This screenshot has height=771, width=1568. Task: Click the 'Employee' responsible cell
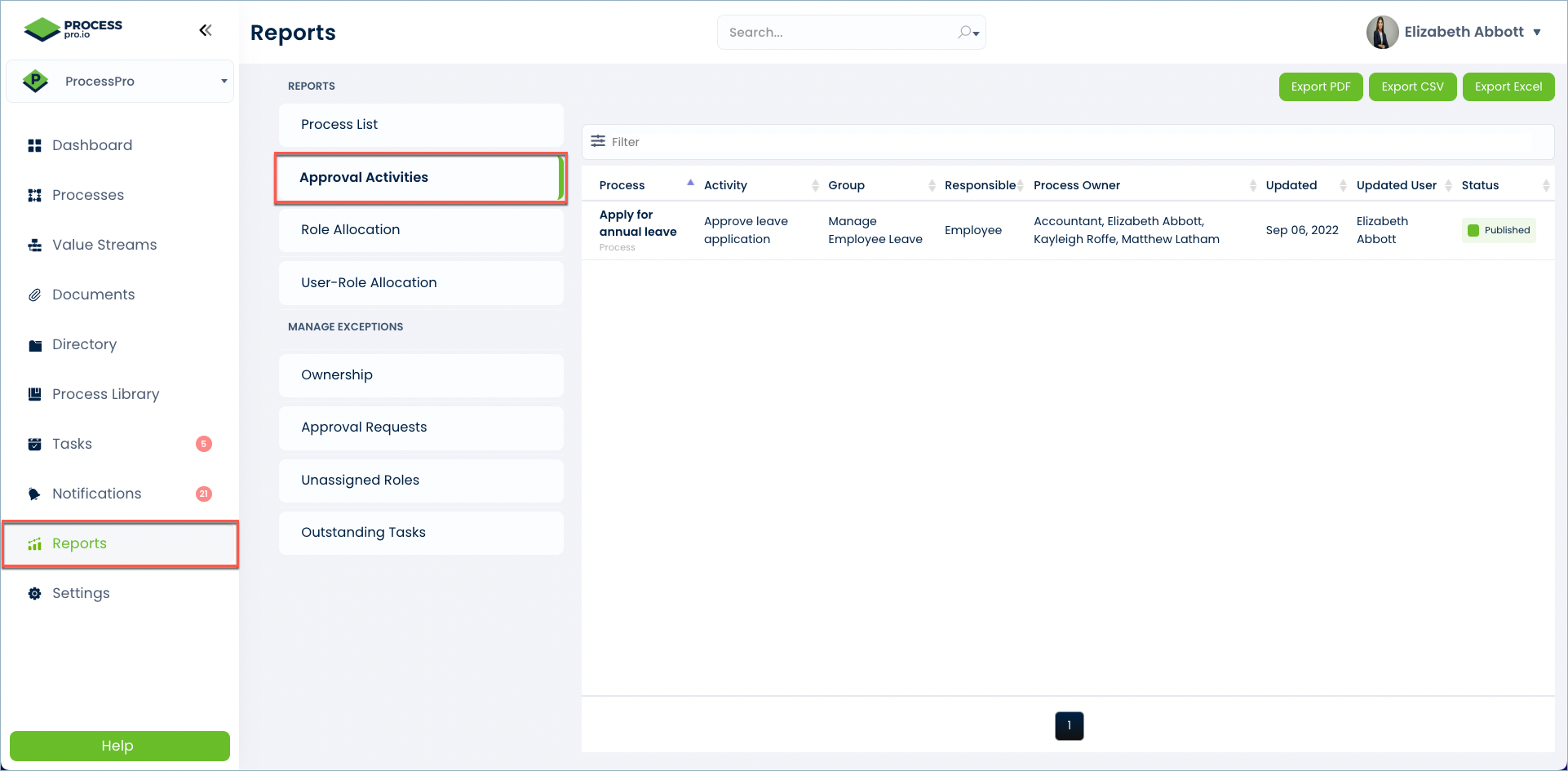click(x=973, y=230)
